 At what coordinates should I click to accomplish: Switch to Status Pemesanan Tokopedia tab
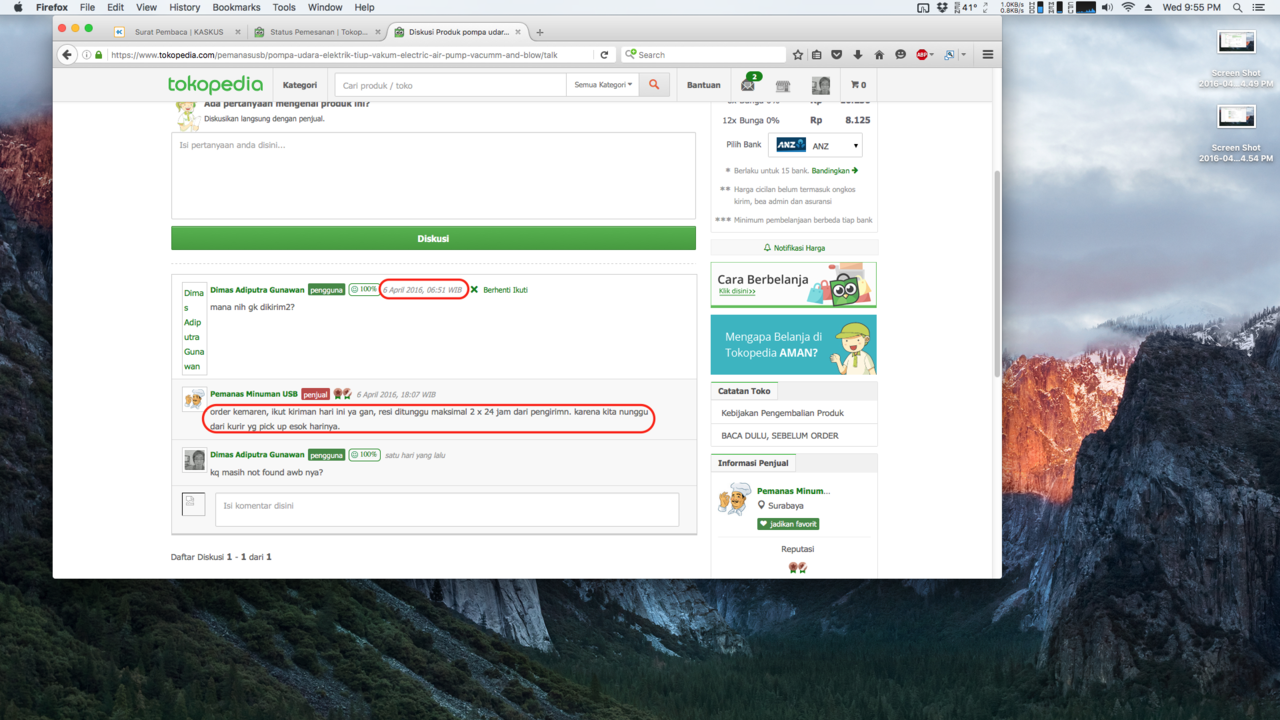coord(317,32)
